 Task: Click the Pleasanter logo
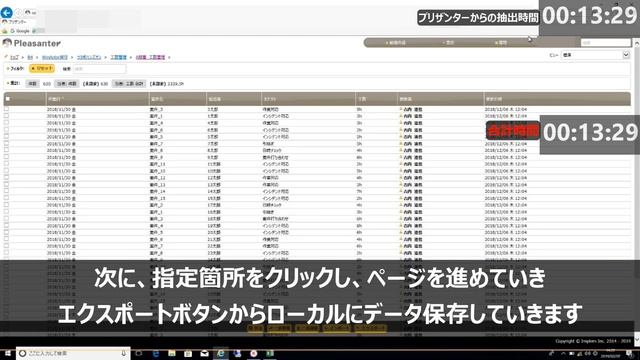(x=32, y=43)
